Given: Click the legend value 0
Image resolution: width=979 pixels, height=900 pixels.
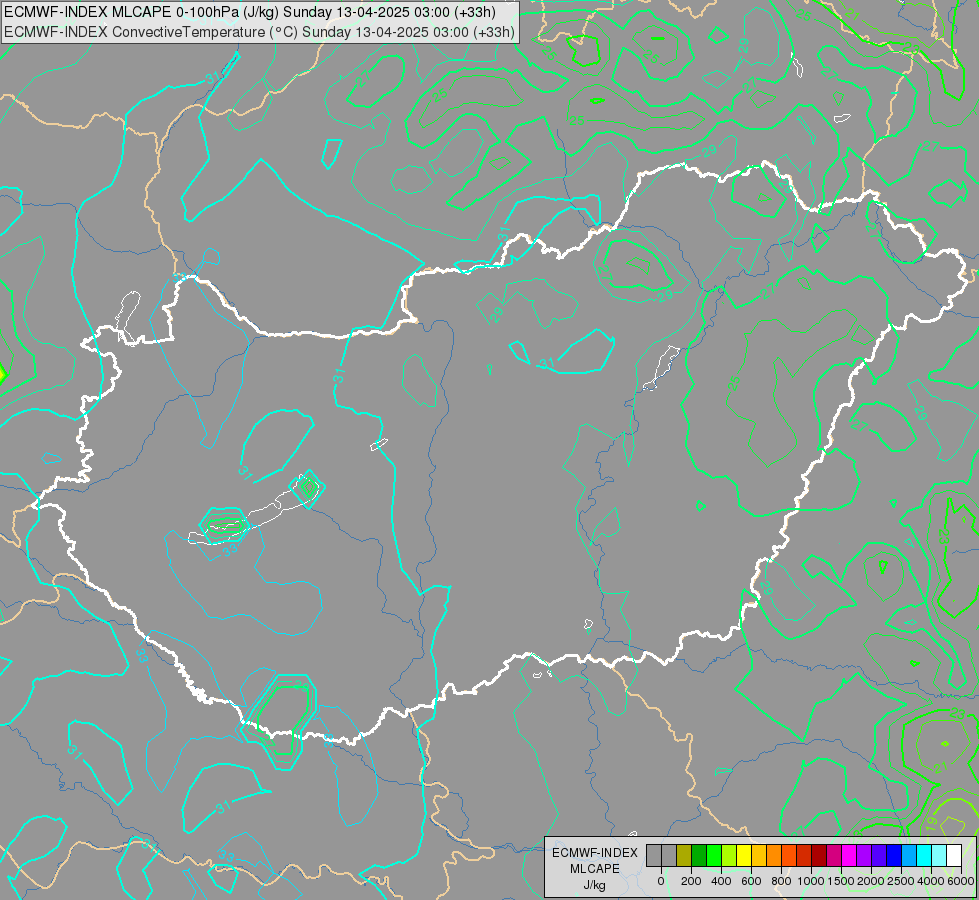Looking at the screenshot, I should 661,881.
